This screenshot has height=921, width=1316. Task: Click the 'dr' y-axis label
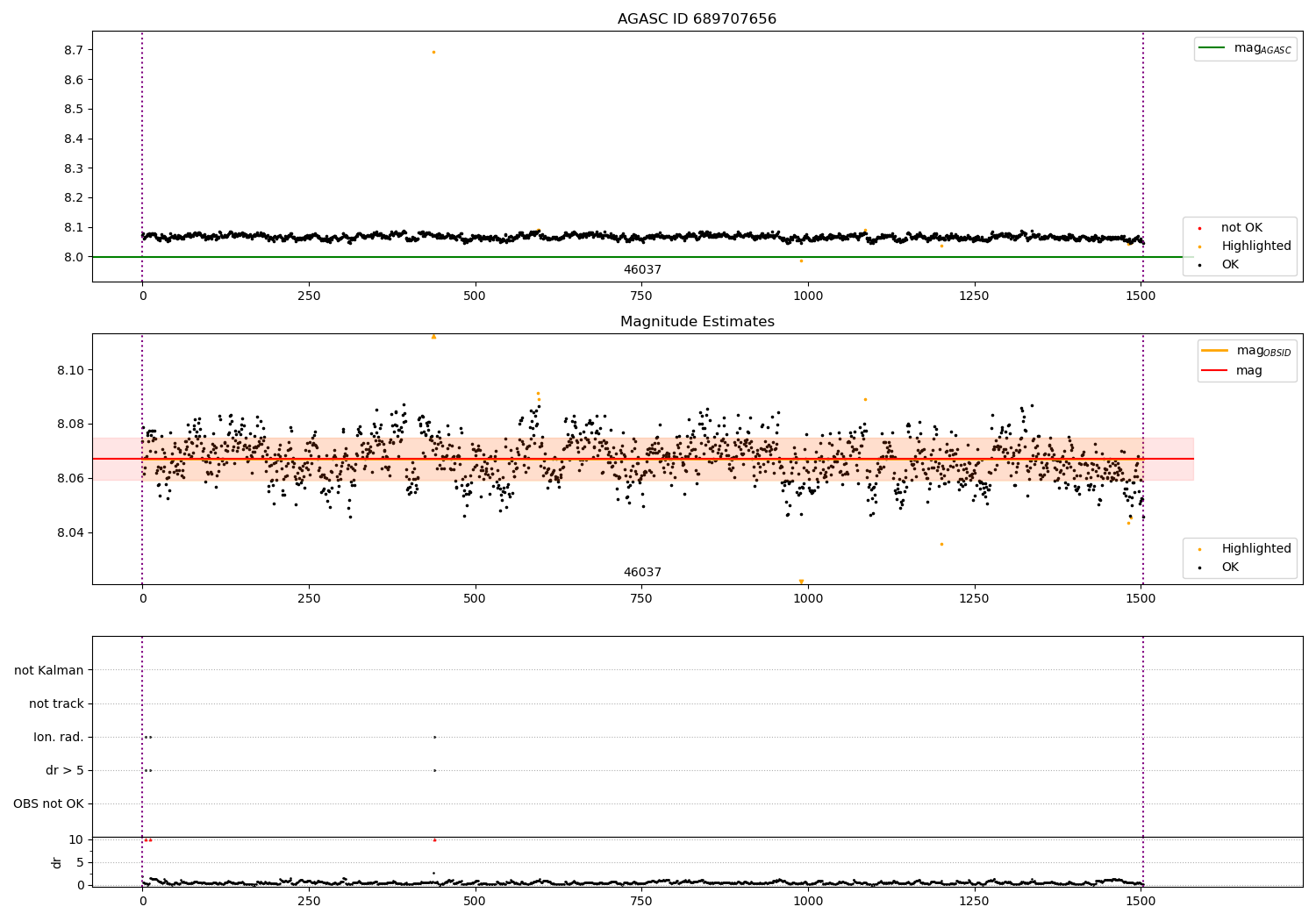tap(57, 862)
